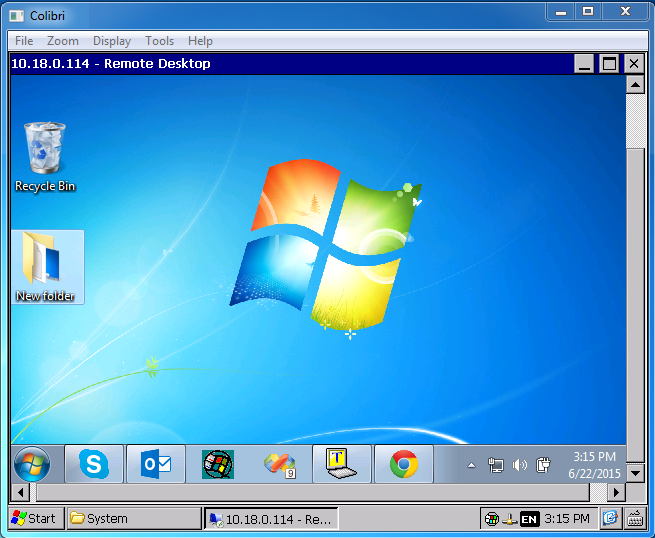Switch to the 10.18.0.114 Remote Desktop taskbar button

(x=271, y=519)
